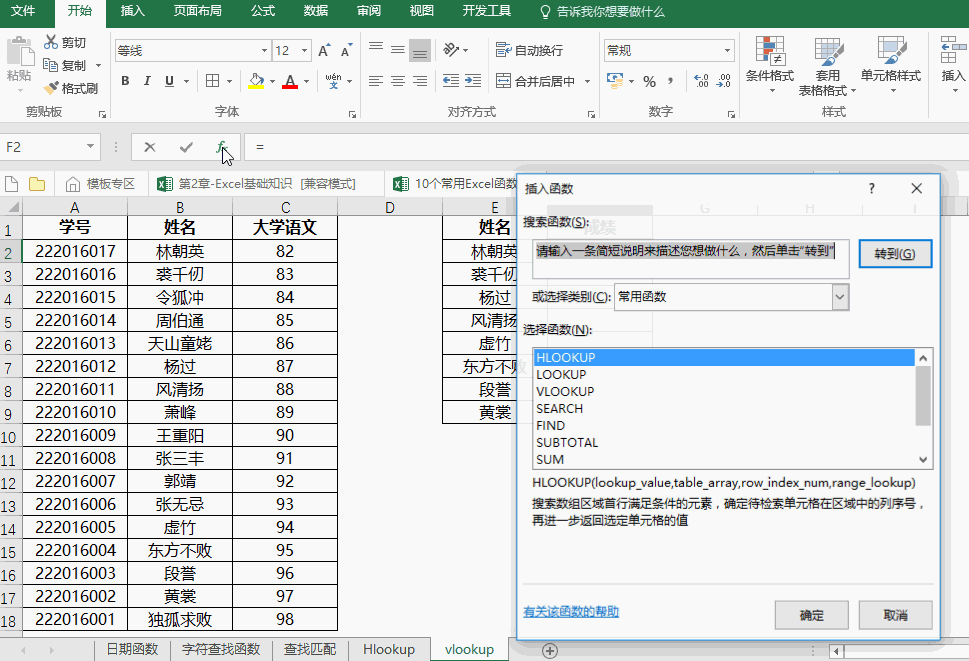This screenshot has height=661, width=969.
Task: Open the function category (常用函数) dropdown
Action: [x=840, y=296]
